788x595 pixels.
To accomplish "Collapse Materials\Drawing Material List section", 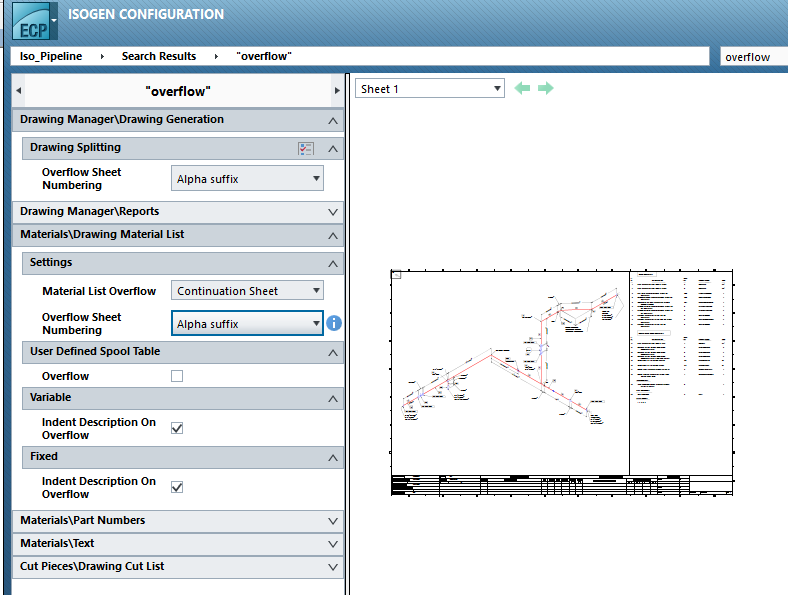I will click(x=333, y=236).
